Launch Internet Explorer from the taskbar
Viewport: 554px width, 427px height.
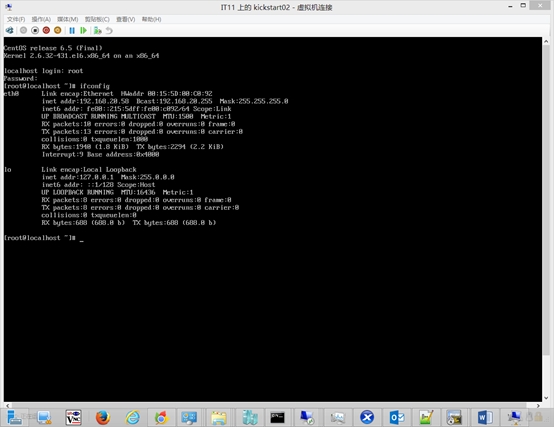132,418
